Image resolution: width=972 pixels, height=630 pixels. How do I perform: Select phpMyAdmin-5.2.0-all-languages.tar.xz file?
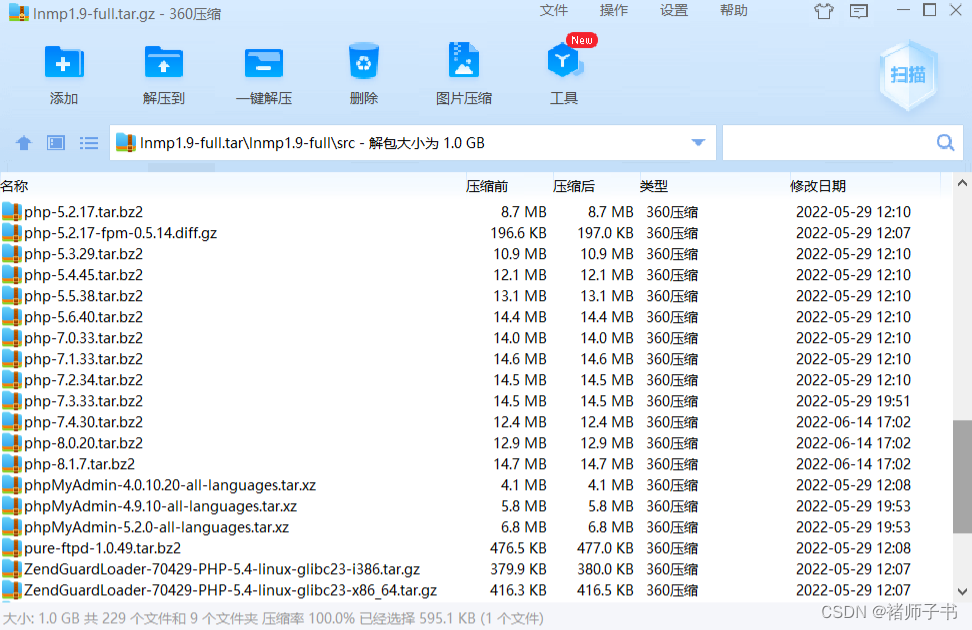pos(156,527)
